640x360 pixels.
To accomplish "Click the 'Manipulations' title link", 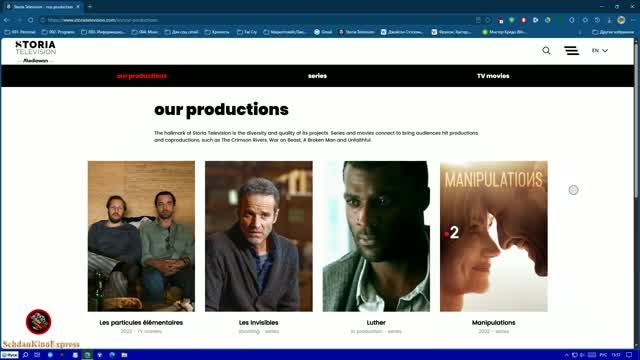I will pos(493,322).
